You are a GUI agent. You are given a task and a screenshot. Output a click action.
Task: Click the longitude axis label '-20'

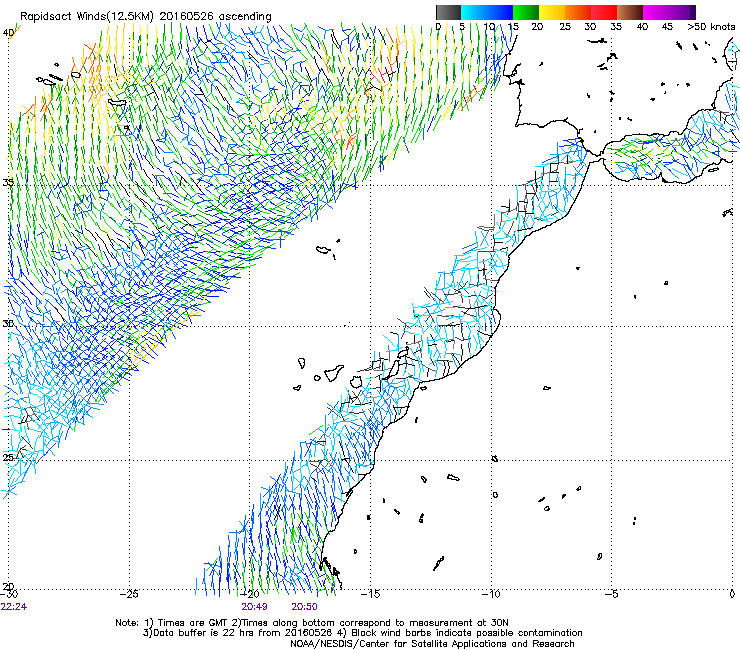click(250, 594)
